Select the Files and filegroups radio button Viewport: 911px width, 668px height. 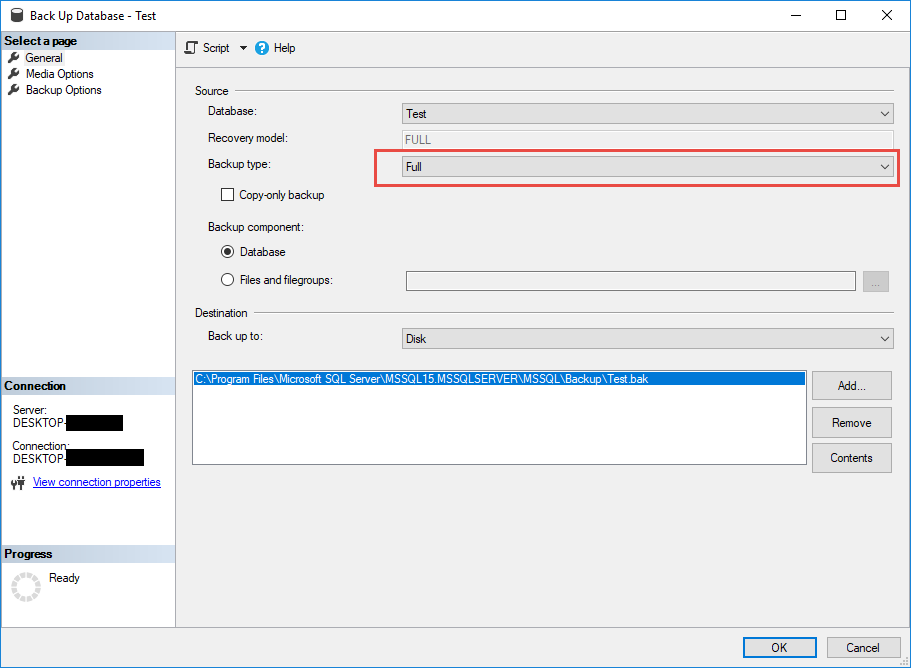pos(228,280)
